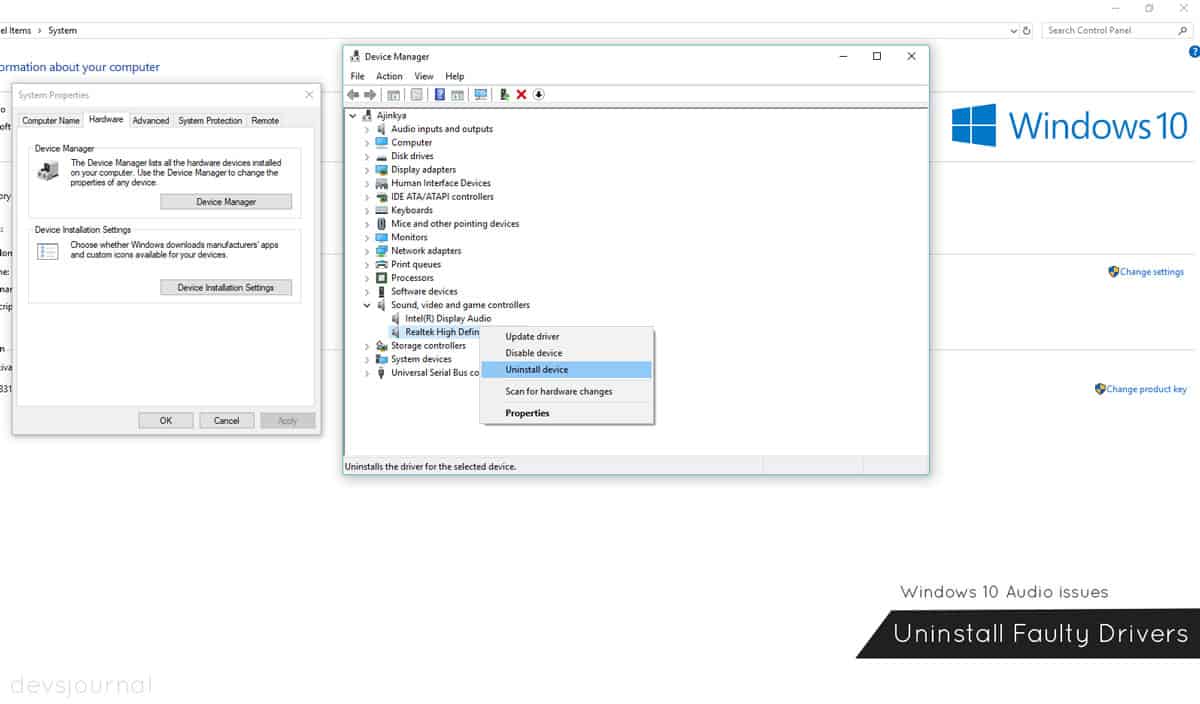
Task: Click the Intel(R) Display Audio speaker icon
Action: 396,318
